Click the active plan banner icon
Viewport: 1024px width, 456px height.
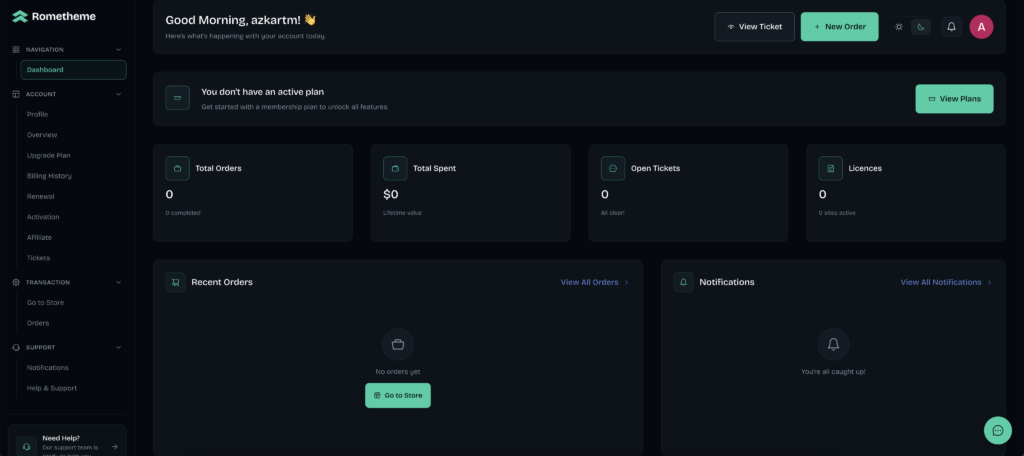(x=178, y=98)
